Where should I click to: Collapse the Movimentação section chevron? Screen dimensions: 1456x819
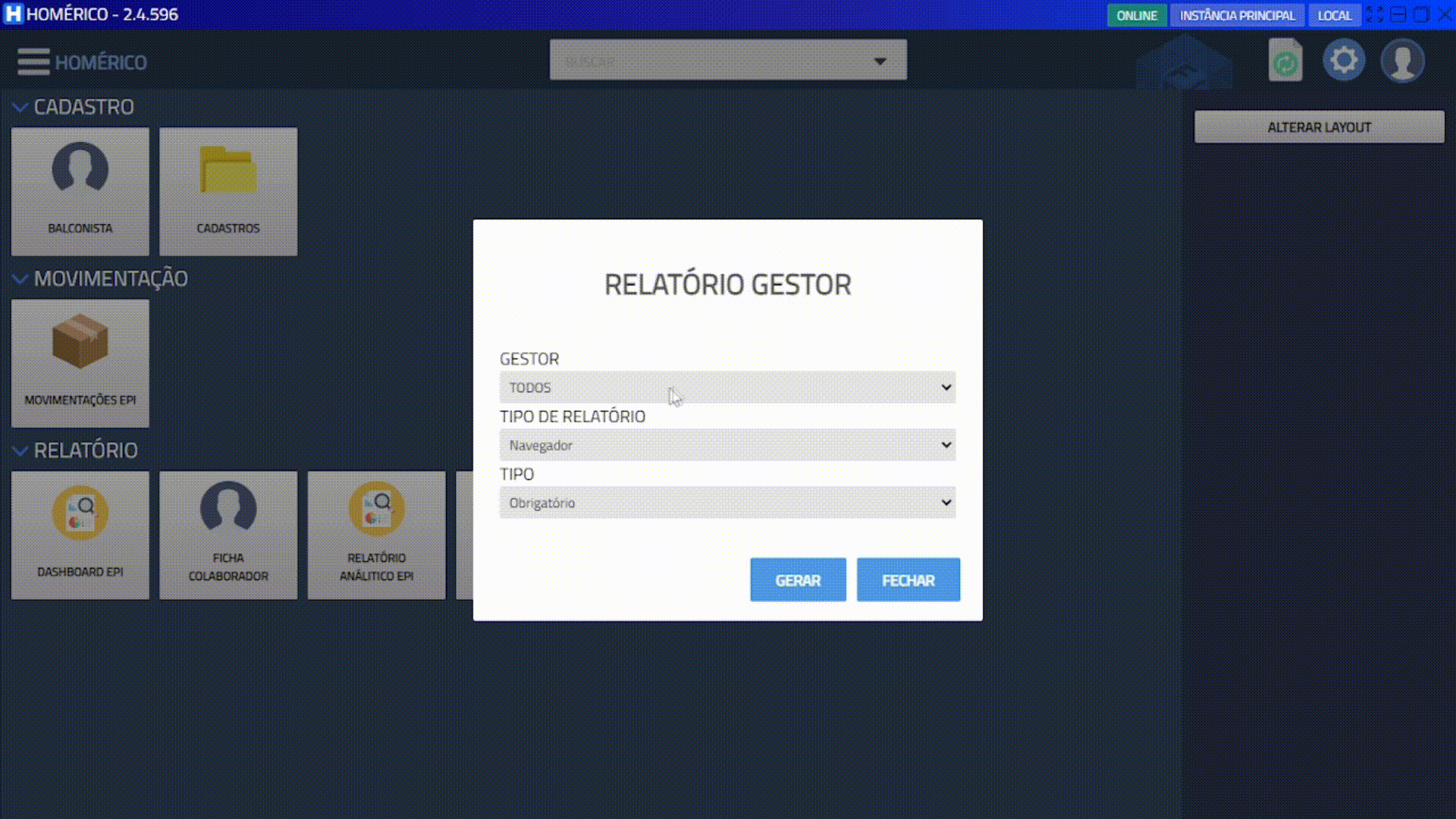pyautogui.click(x=20, y=279)
